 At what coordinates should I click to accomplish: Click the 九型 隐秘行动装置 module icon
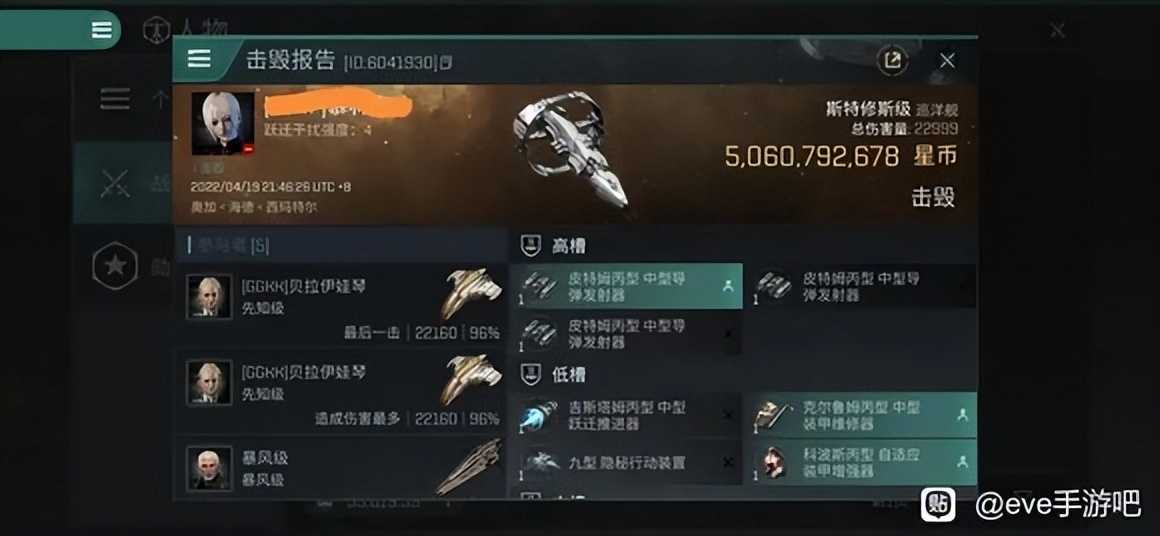click(x=538, y=463)
